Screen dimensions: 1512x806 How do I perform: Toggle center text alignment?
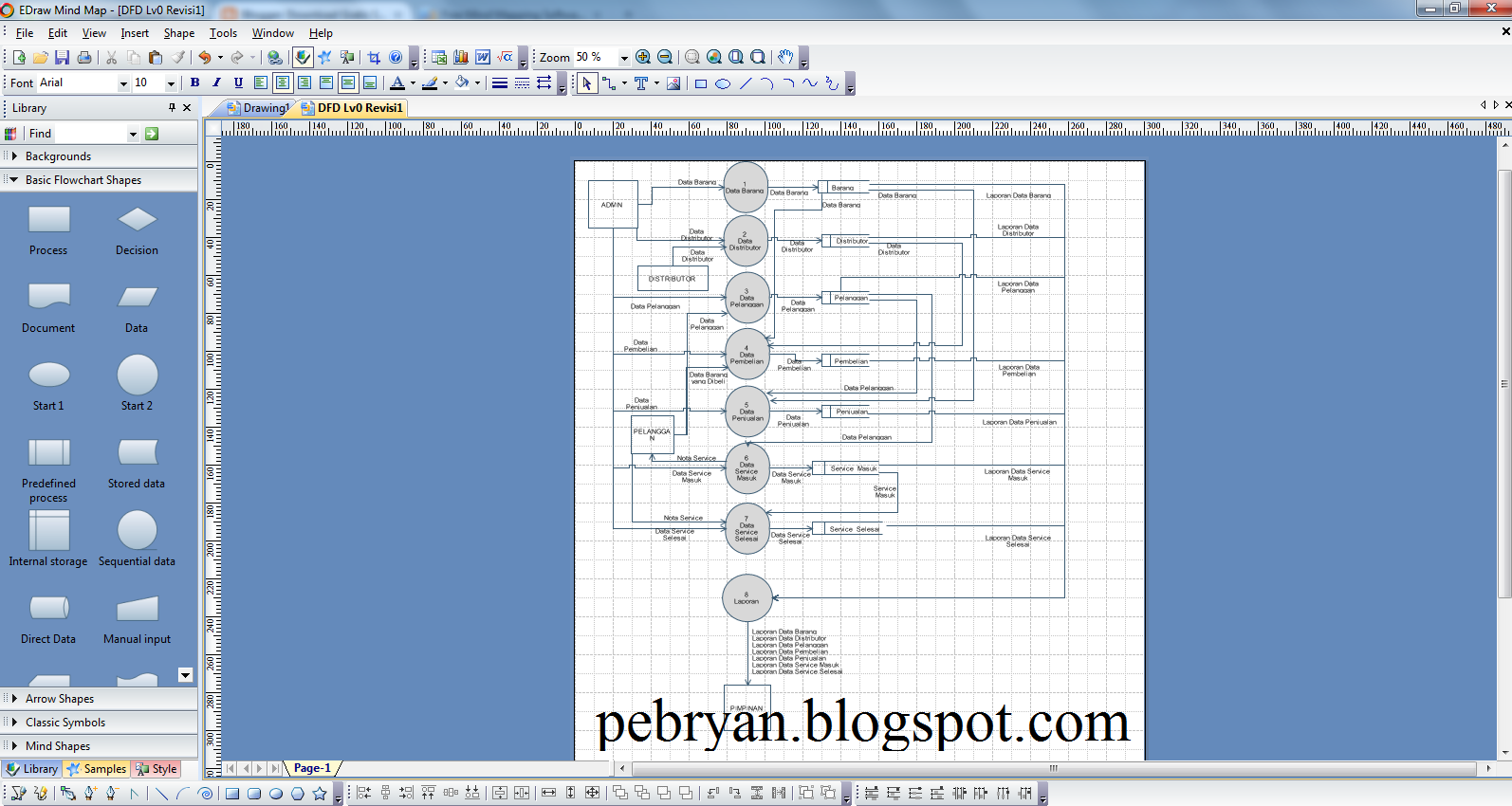click(282, 83)
